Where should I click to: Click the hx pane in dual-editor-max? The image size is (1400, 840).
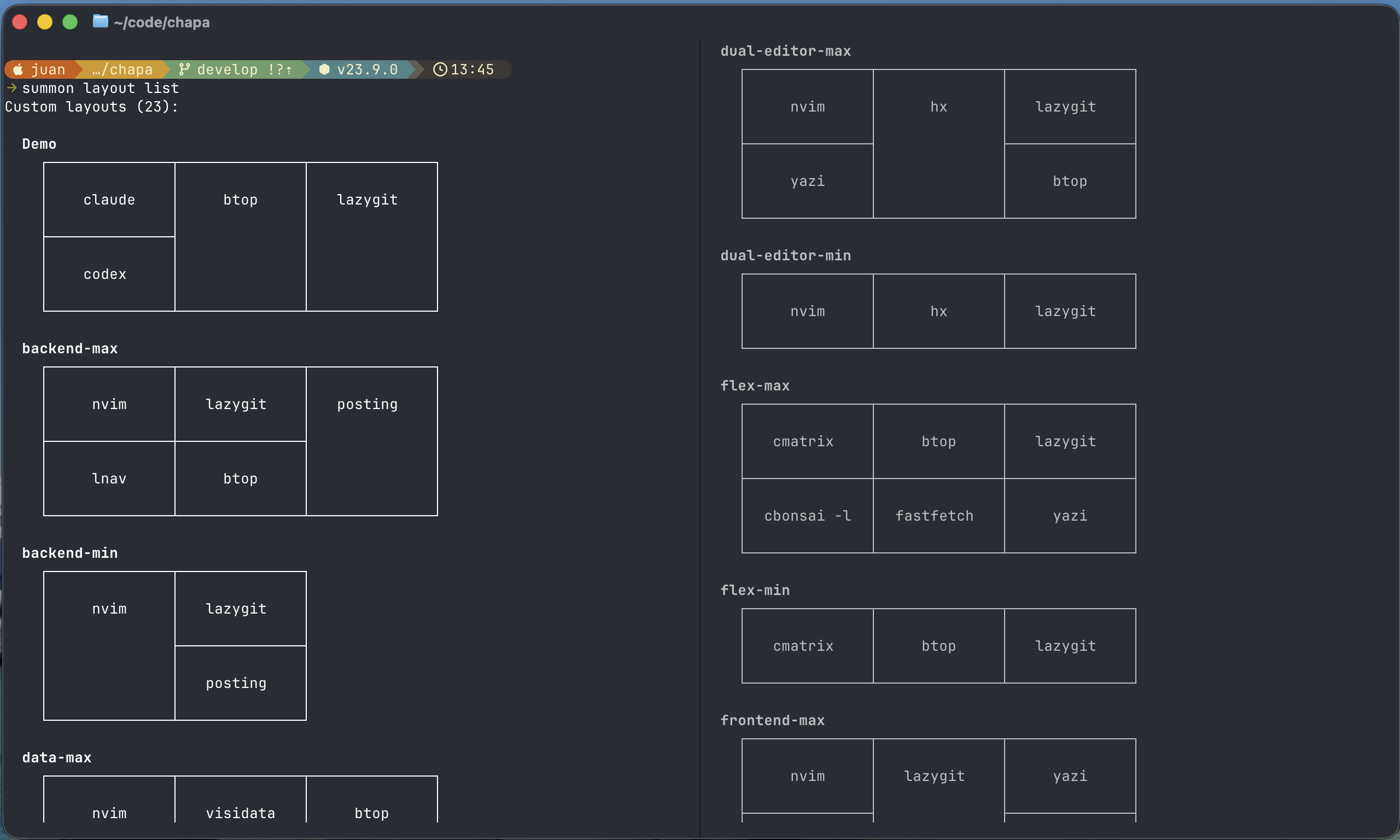point(938,144)
